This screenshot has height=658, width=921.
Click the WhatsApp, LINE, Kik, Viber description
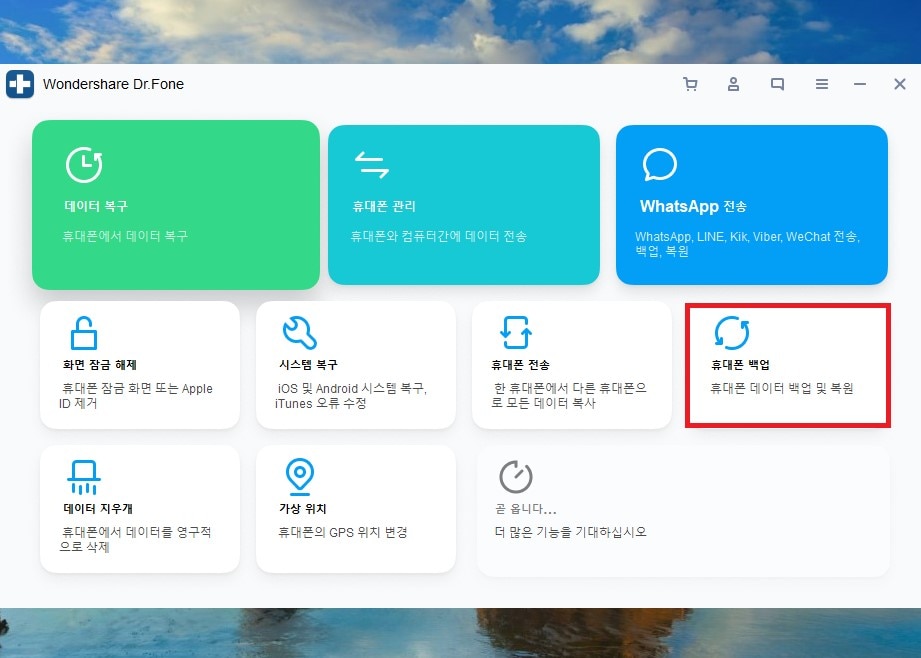[747, 244]
